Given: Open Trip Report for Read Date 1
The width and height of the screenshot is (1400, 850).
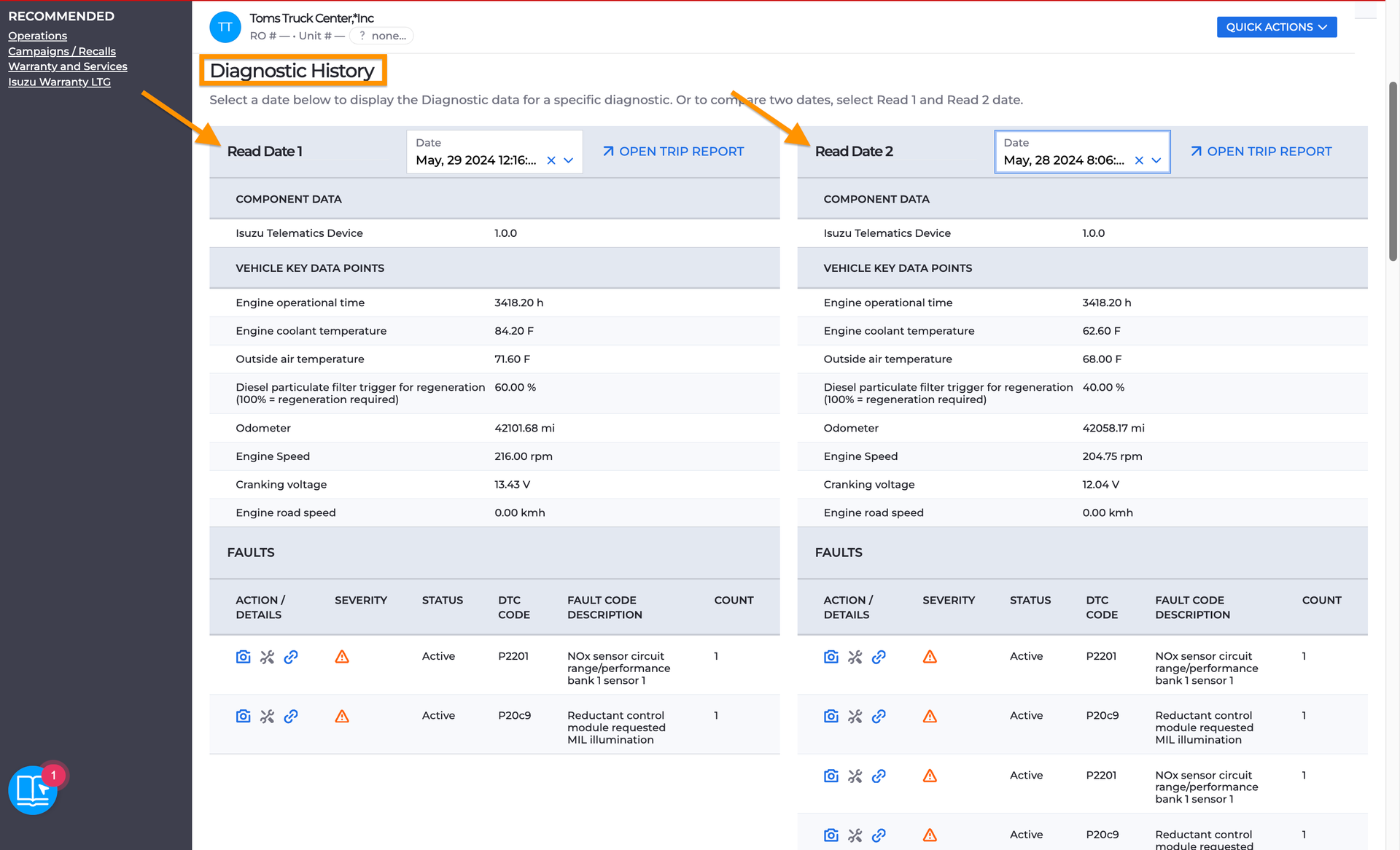Looking at the screenshot, I should 673,152.
